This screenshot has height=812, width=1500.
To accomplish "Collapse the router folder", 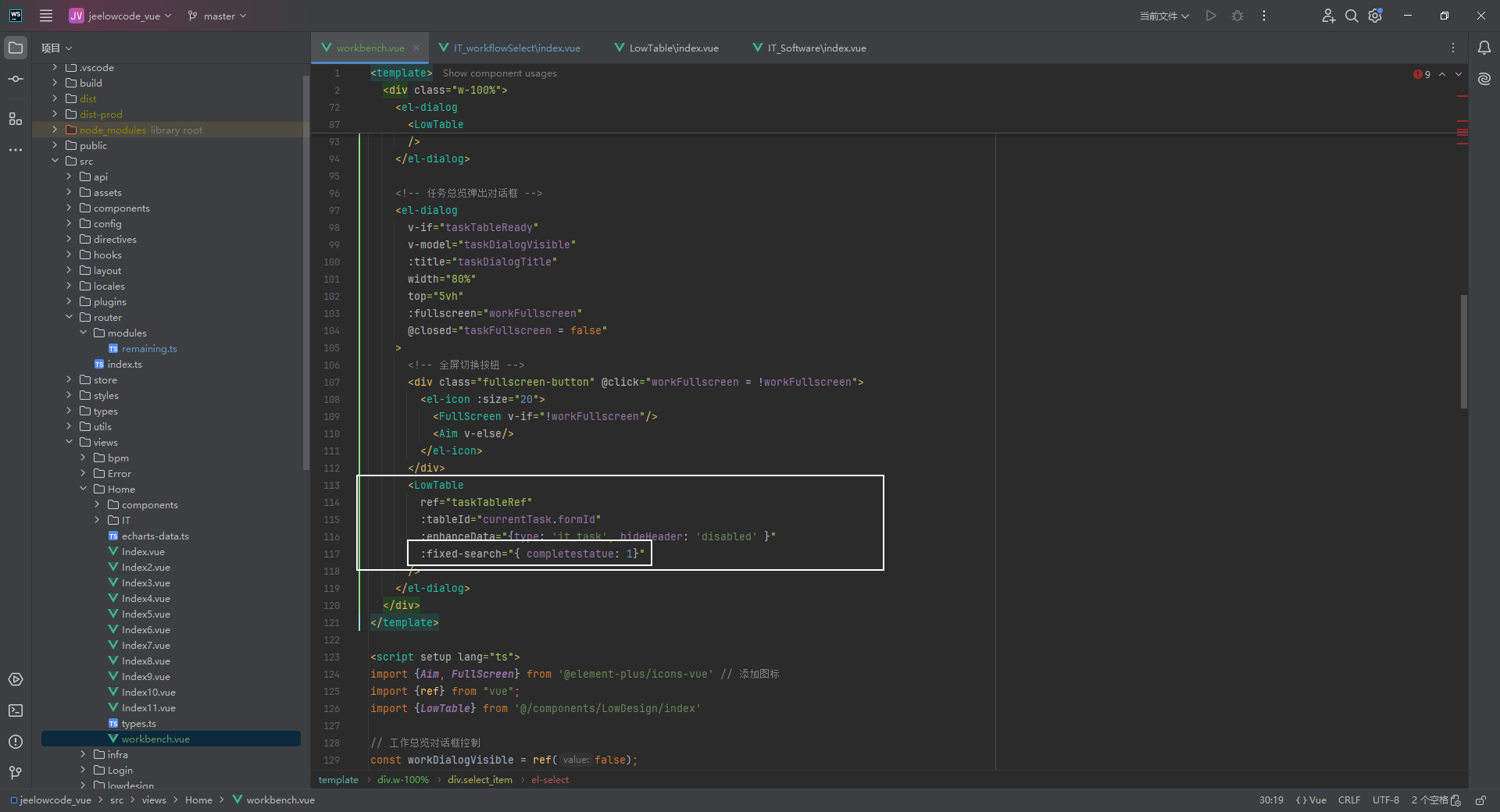I will [69, 317].
